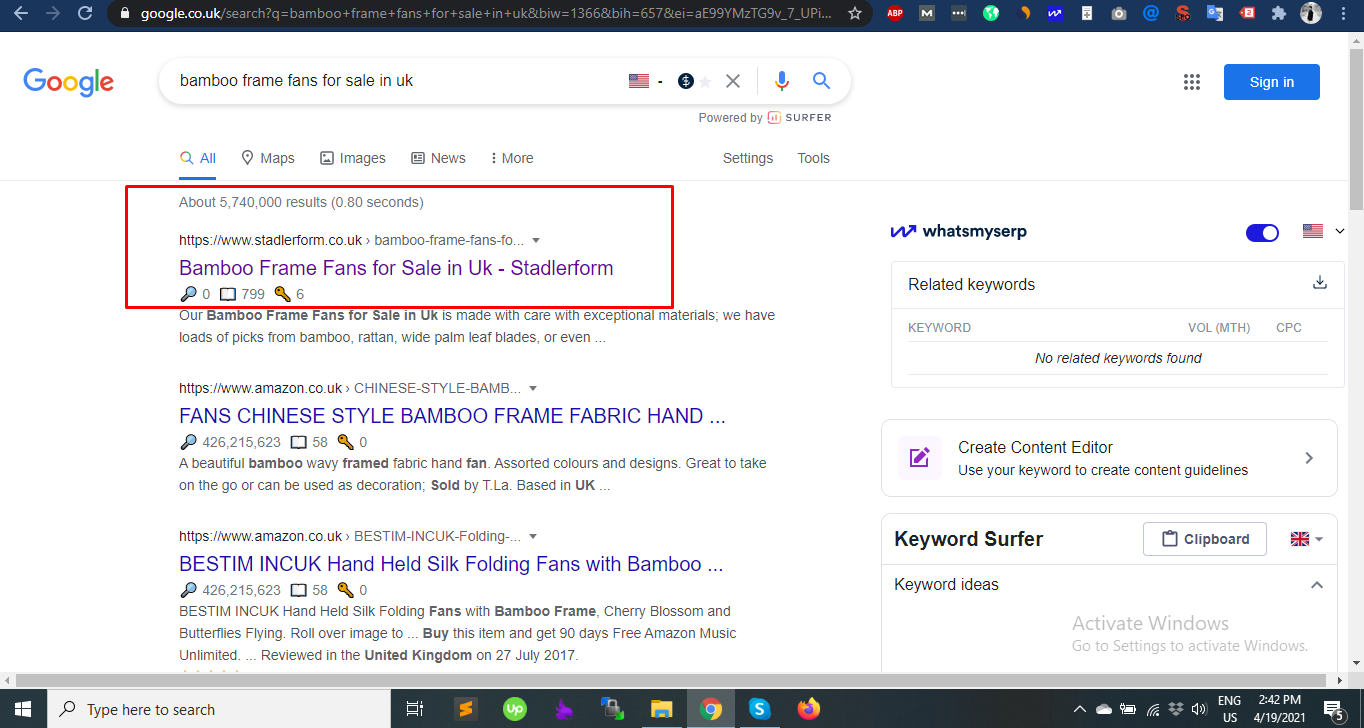Screen dimensions: 1364x728
Task: Click the AdBlock Plus extension icon
Action: (895, 14)
